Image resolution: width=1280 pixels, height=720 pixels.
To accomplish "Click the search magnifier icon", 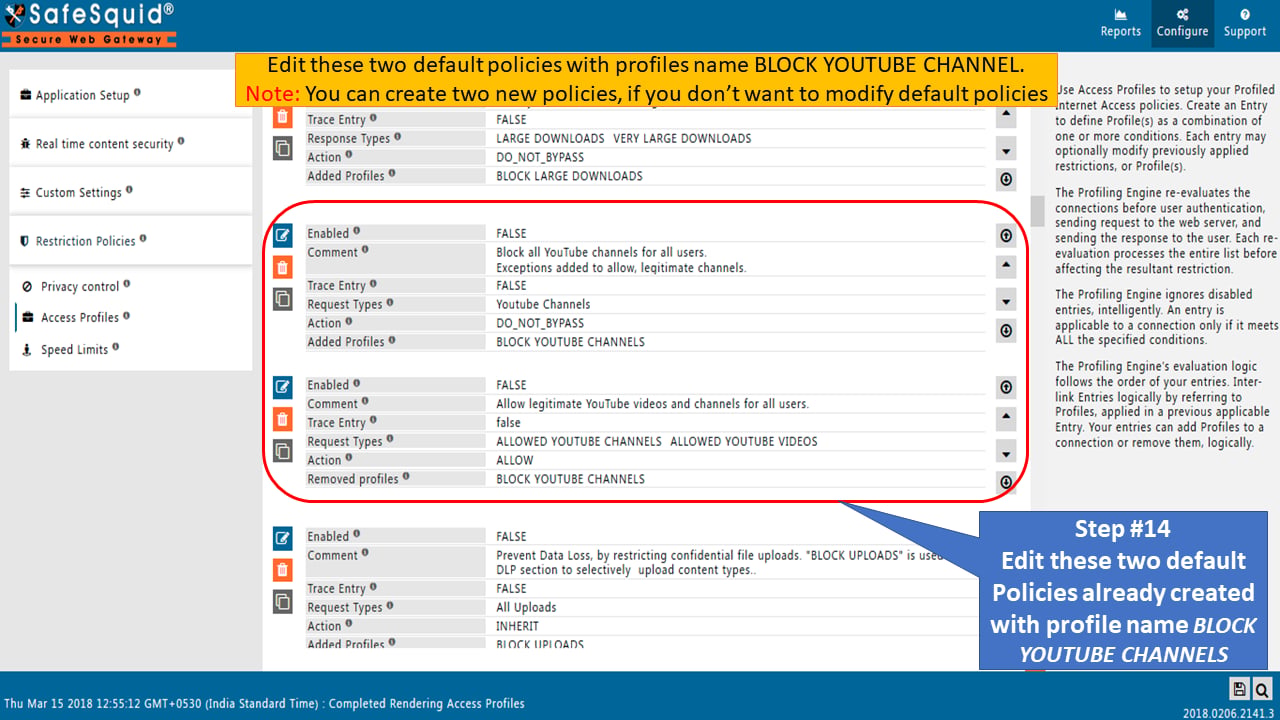I will pos(1261,688).
